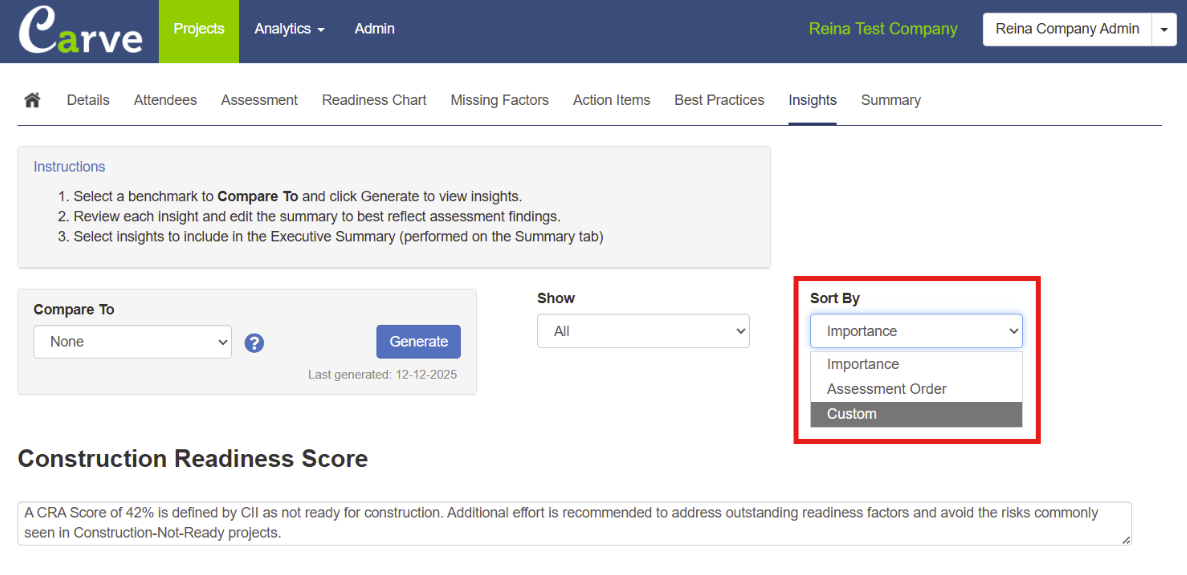Switch to the Details tab
1187x575 pixels.
click(x=88, y=100)
